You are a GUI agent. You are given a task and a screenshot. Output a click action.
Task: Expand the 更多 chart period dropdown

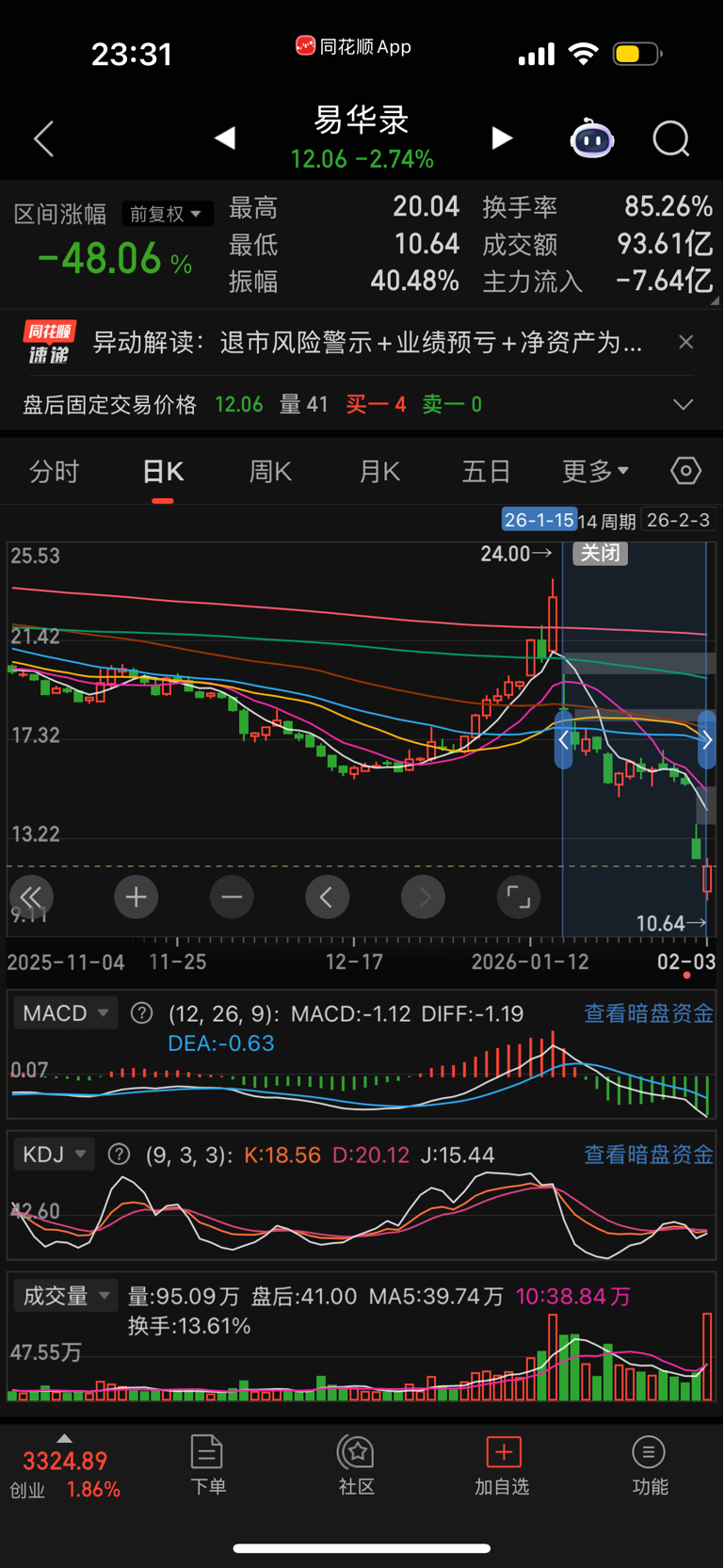tap(595, 471)
